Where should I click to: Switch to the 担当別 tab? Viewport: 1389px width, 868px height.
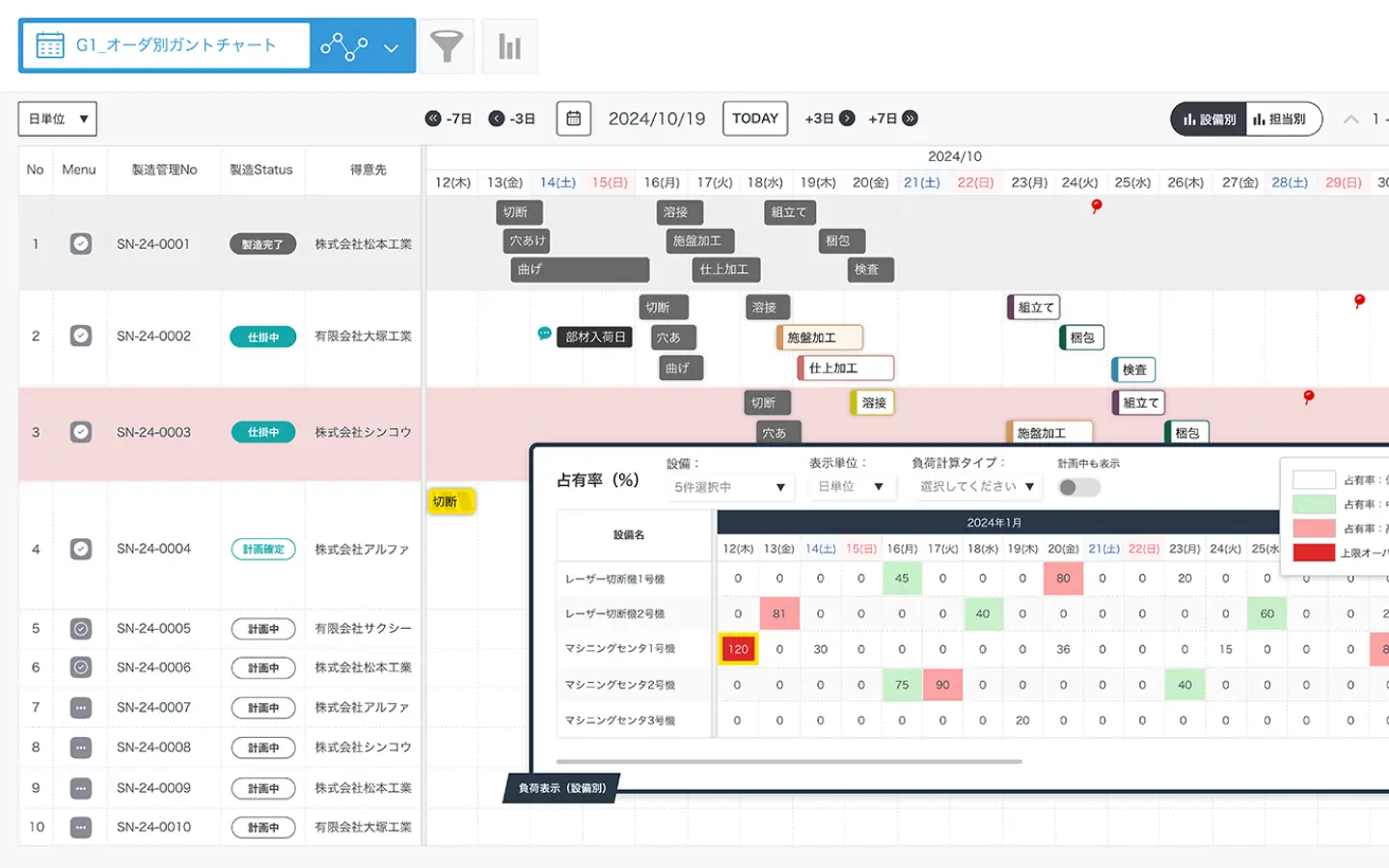tap(1279, 119)
